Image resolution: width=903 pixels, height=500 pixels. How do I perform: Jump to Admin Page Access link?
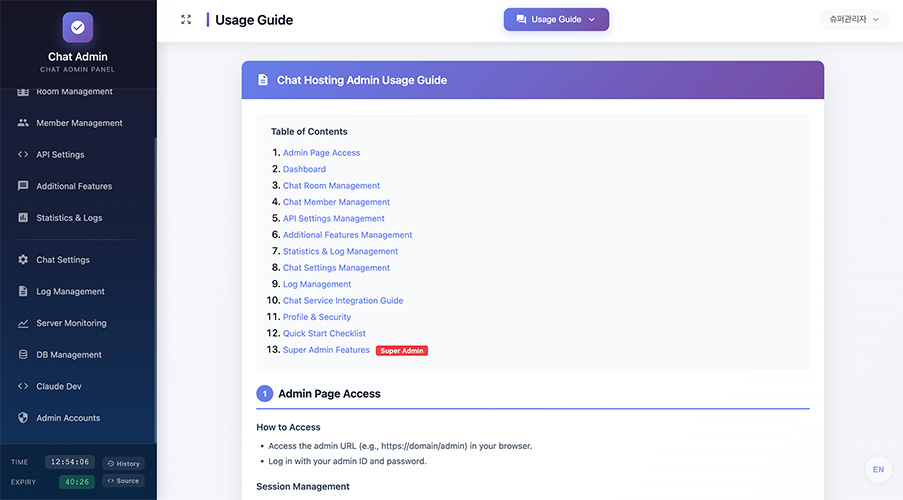[x=321, y=153]
